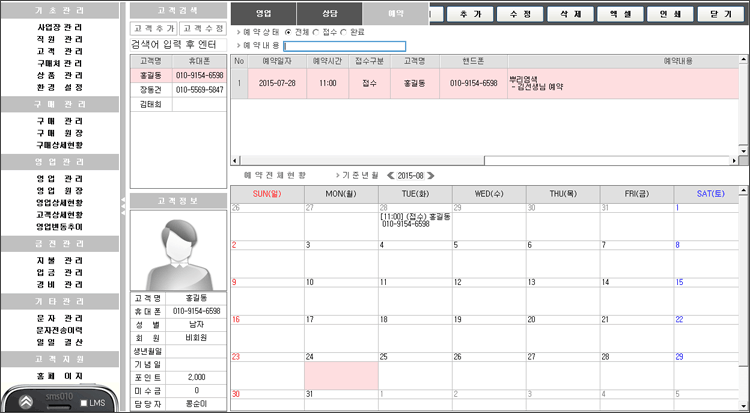The image size is (750, 413).
Task: Click the sms010 up-chevron phone icon
Action: (25, 402)
